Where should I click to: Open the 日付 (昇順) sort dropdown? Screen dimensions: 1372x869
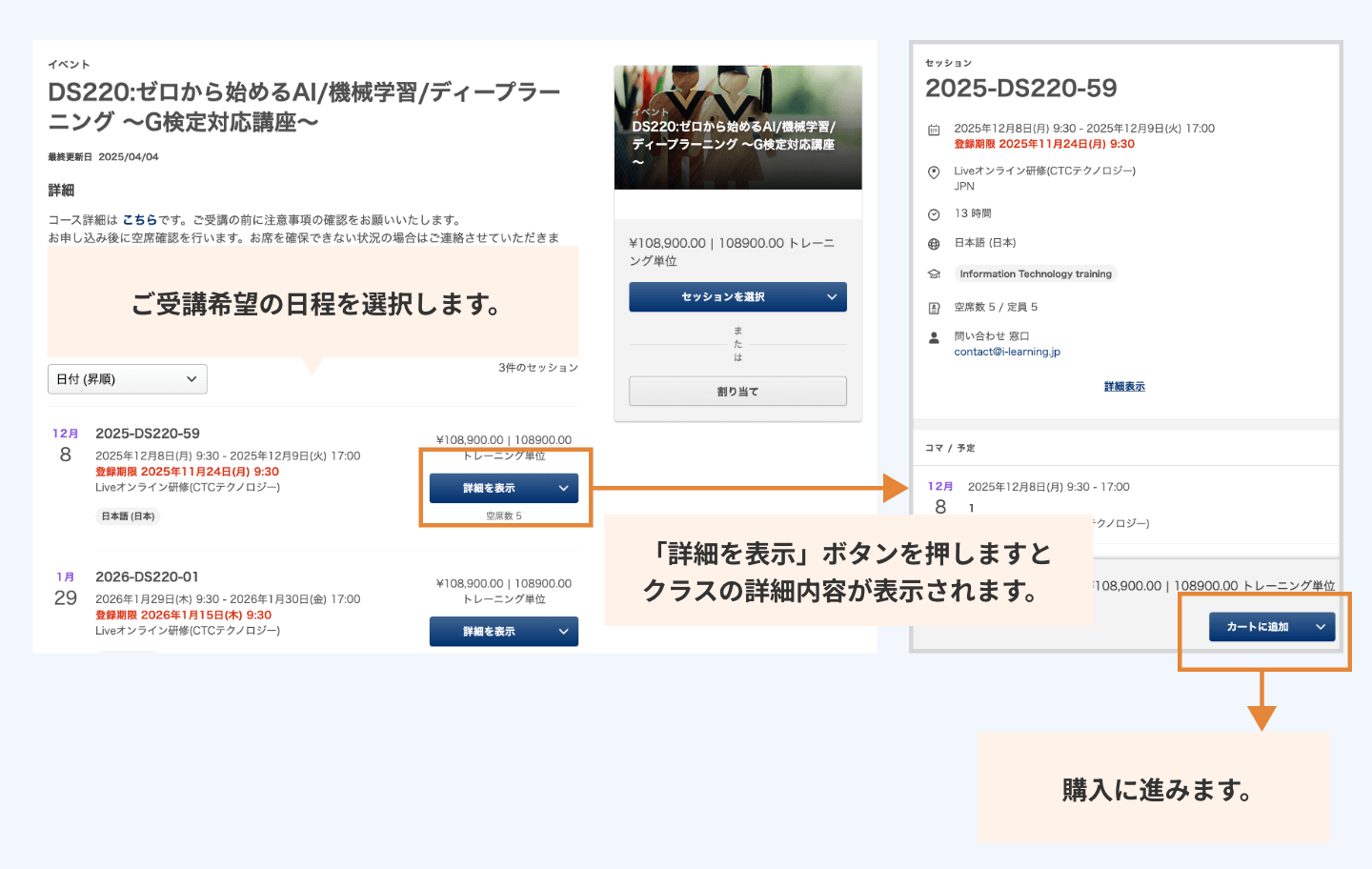[x=127, y=379]
